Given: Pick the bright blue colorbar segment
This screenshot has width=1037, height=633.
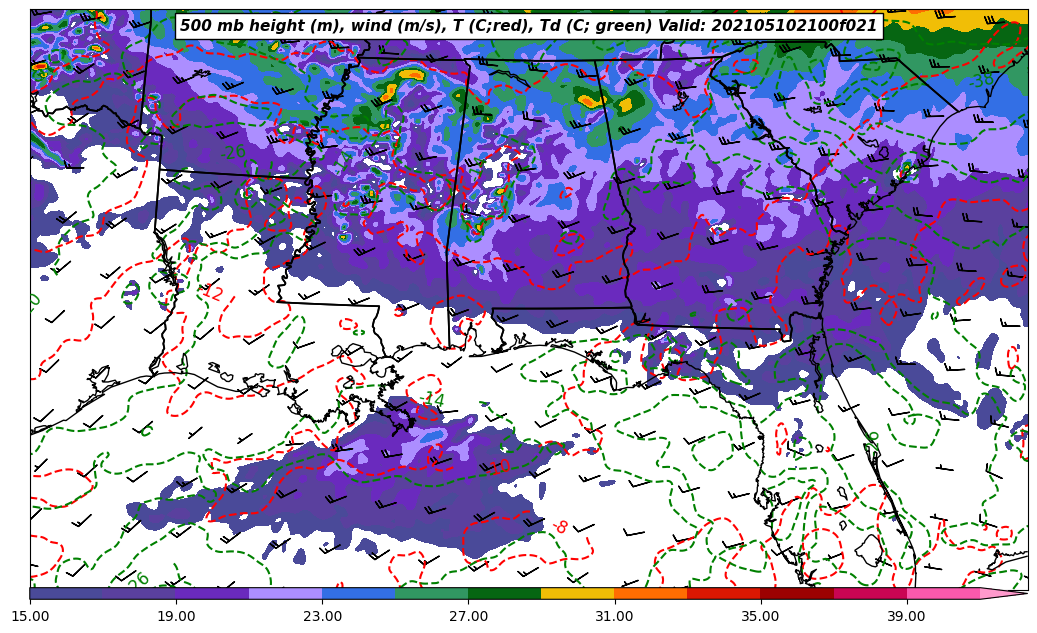Looking at the screenshot, I should 359,594.
